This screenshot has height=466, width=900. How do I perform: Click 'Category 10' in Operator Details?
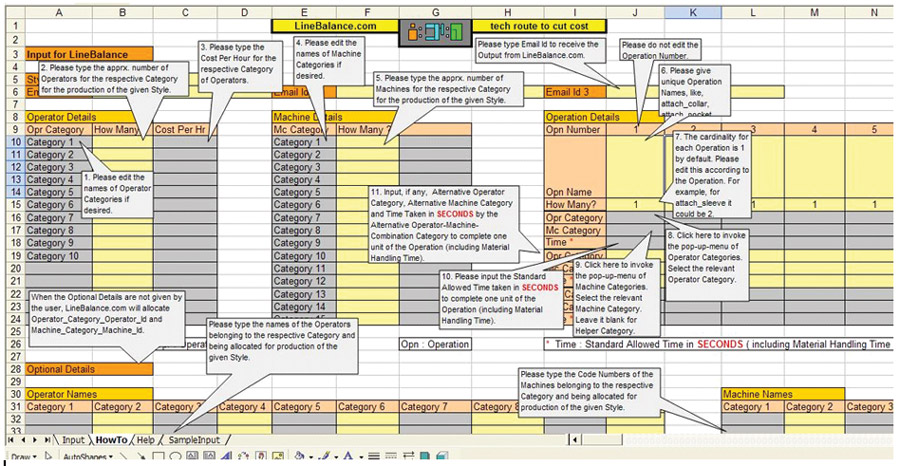59,255
